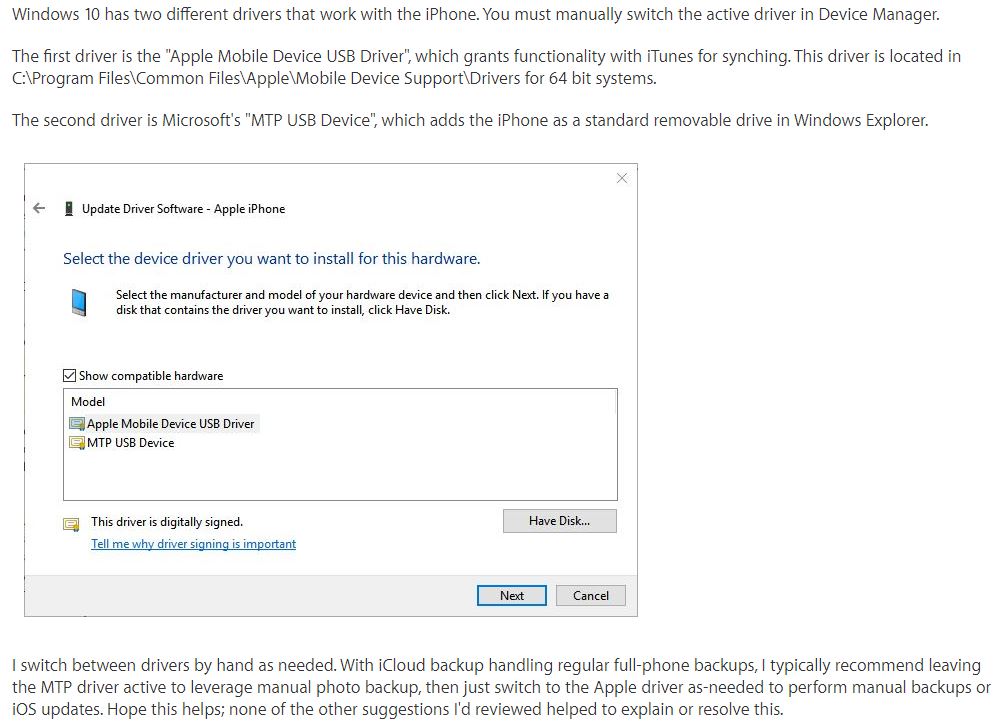
Task: Click the 'Update Driver Software - Apple iPhone' title
Action: [x=183, y=209]
